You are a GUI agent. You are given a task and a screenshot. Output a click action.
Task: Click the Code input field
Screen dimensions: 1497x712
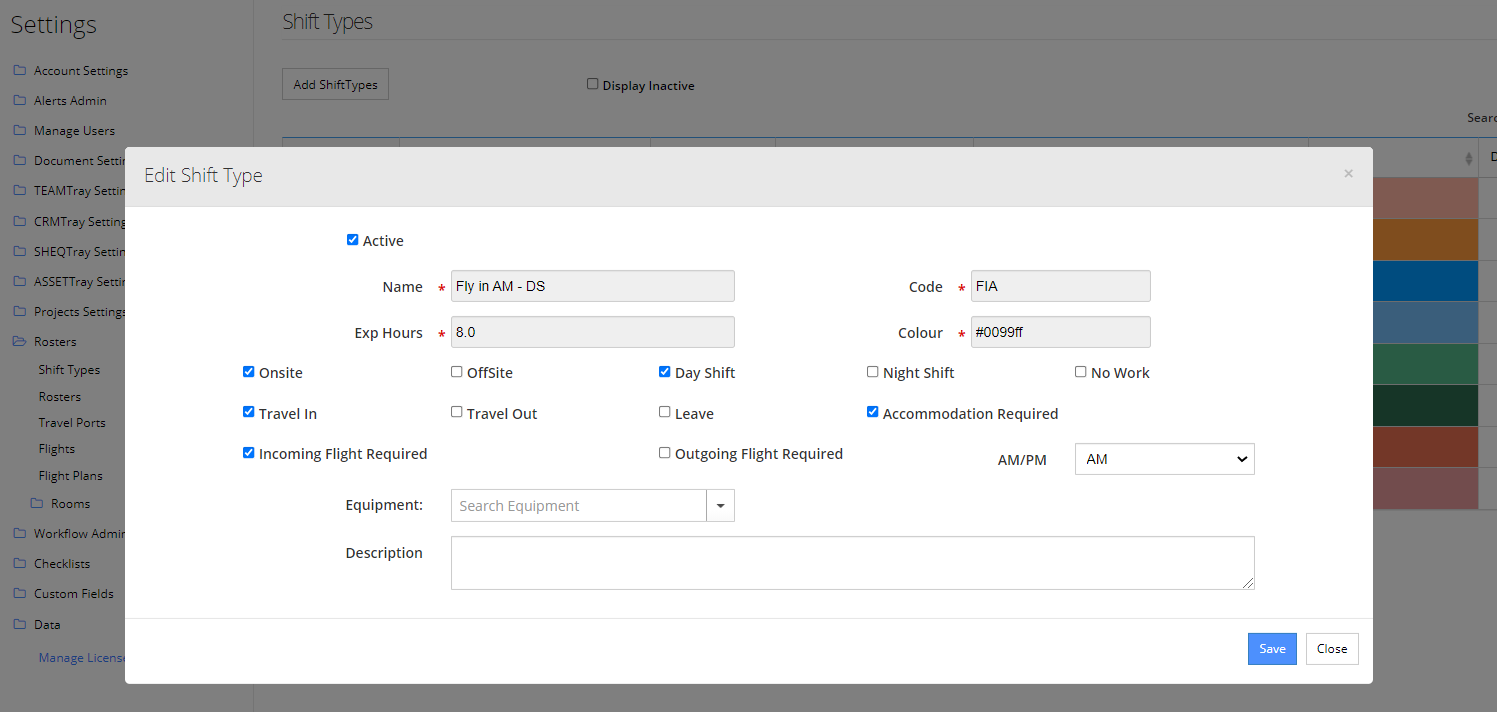click(x=1061, y=286)
